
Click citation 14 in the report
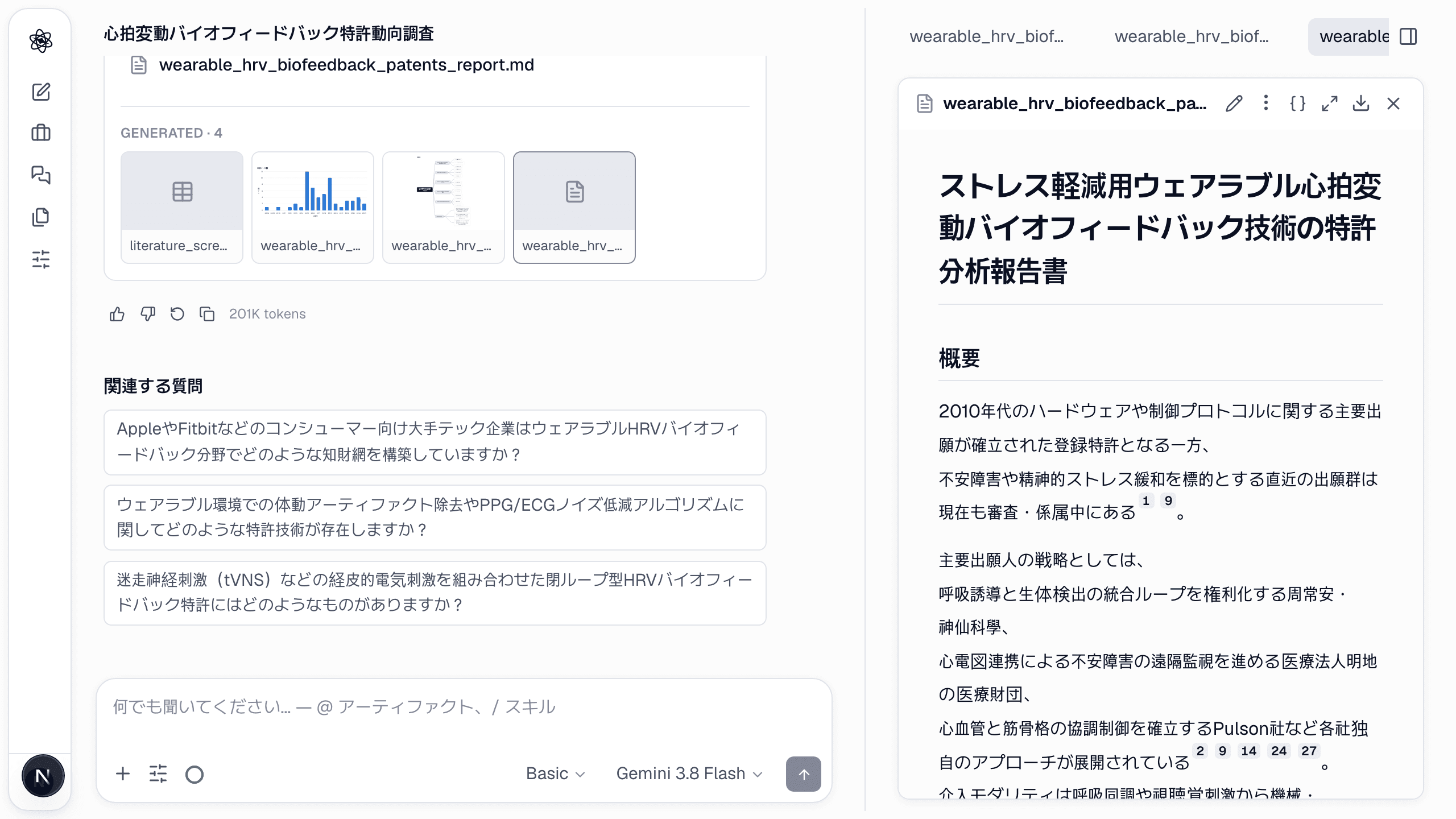point(1248,751)
